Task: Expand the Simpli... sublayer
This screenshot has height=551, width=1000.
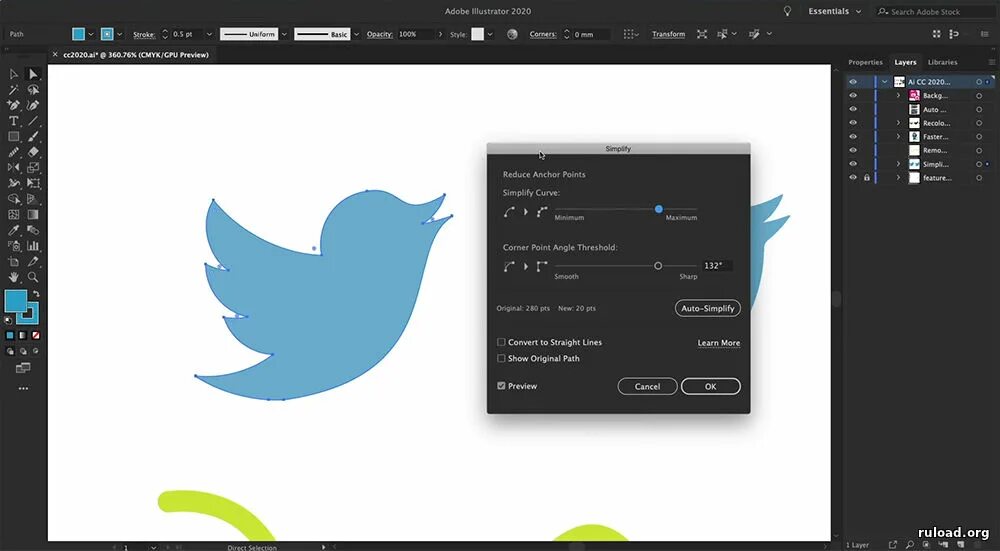Action: 899,165
